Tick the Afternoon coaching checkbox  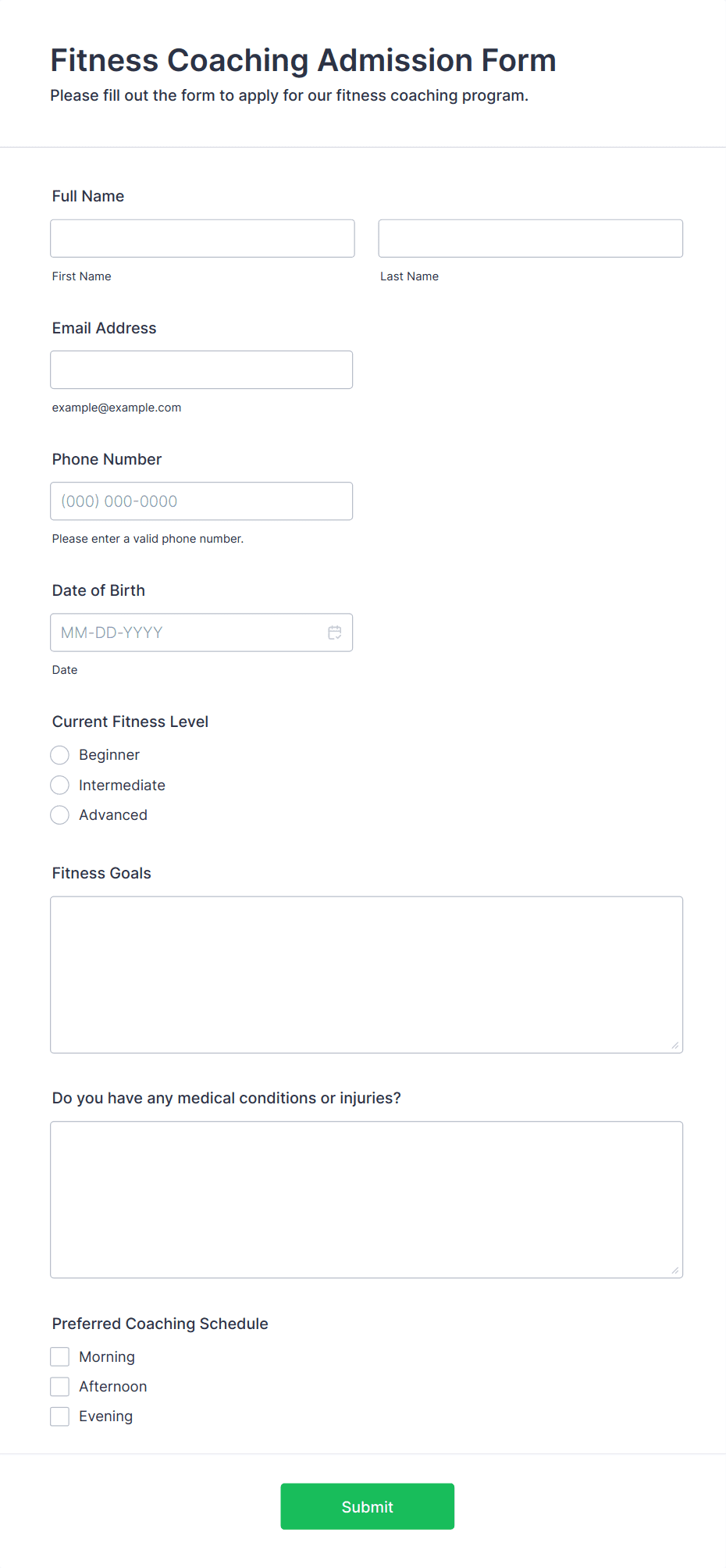tap(60, 1387)
